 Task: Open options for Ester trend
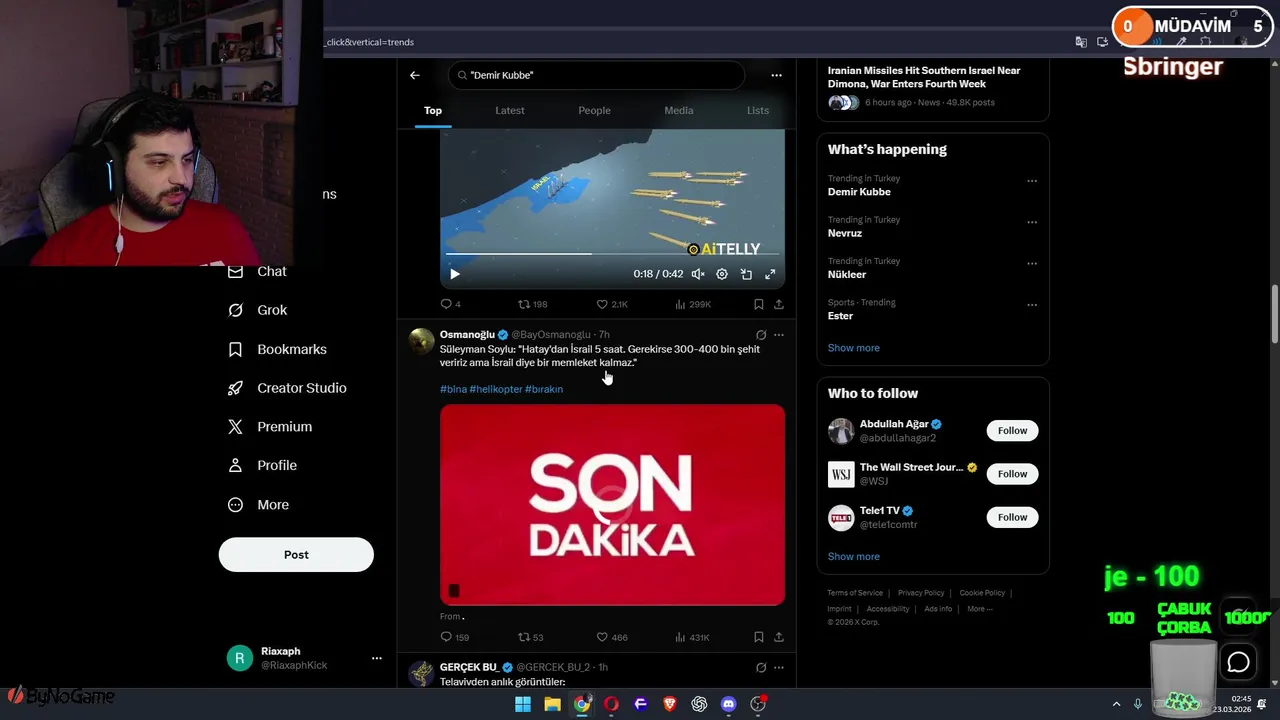(1032, 305)
